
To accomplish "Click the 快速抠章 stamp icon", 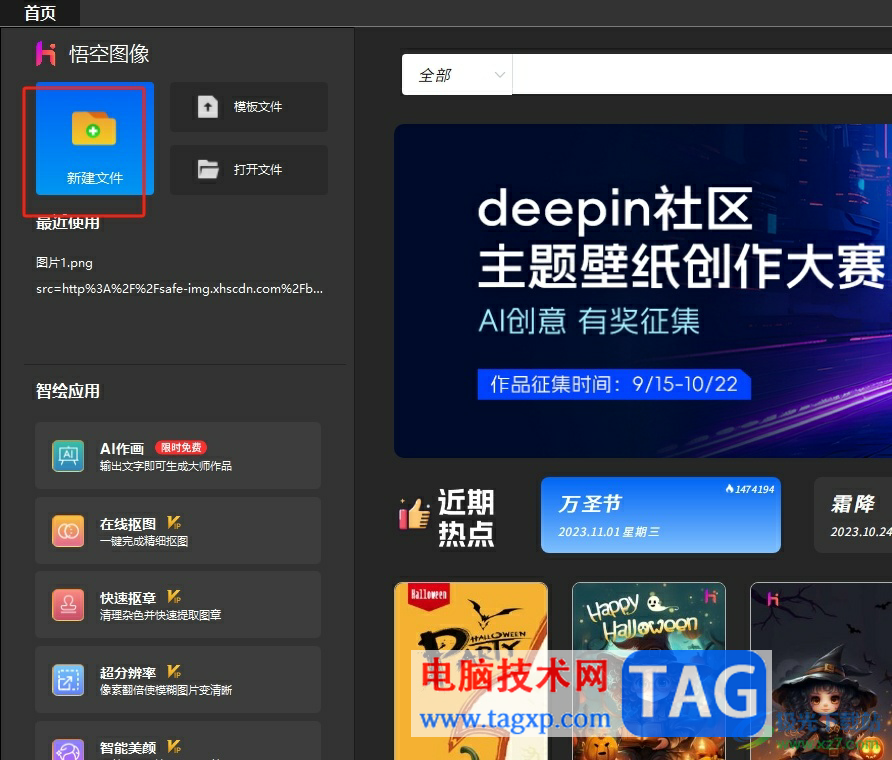I will click(x=68, y=605).
